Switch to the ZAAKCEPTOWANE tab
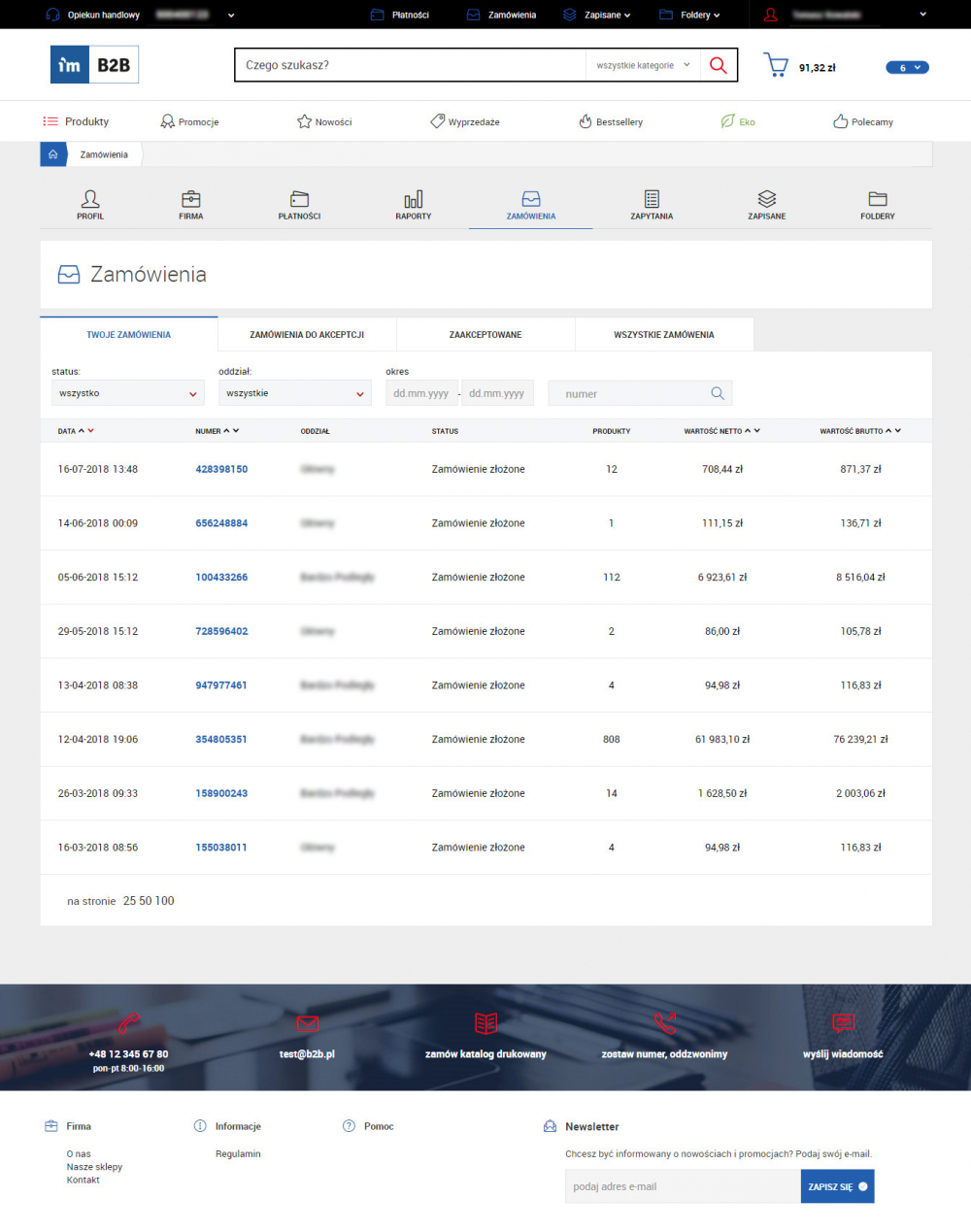971x1232 pixels. pyautogui.click(x=485, y=334)
